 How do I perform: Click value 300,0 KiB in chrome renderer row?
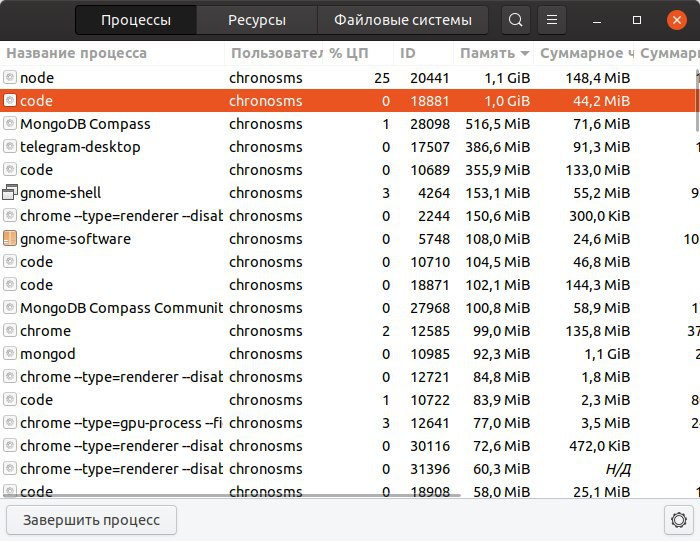[600, 216]
